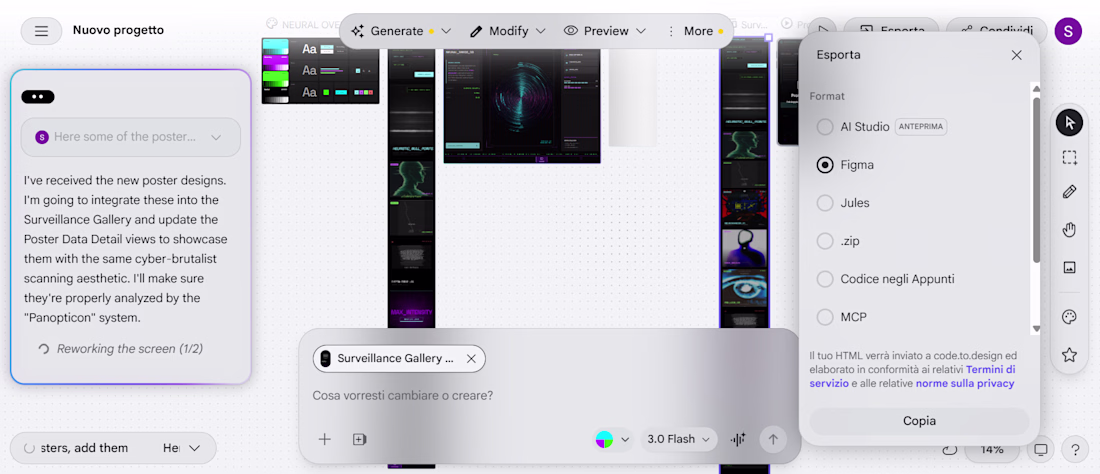Open the norme sulla privacy link

pos(965,384)
